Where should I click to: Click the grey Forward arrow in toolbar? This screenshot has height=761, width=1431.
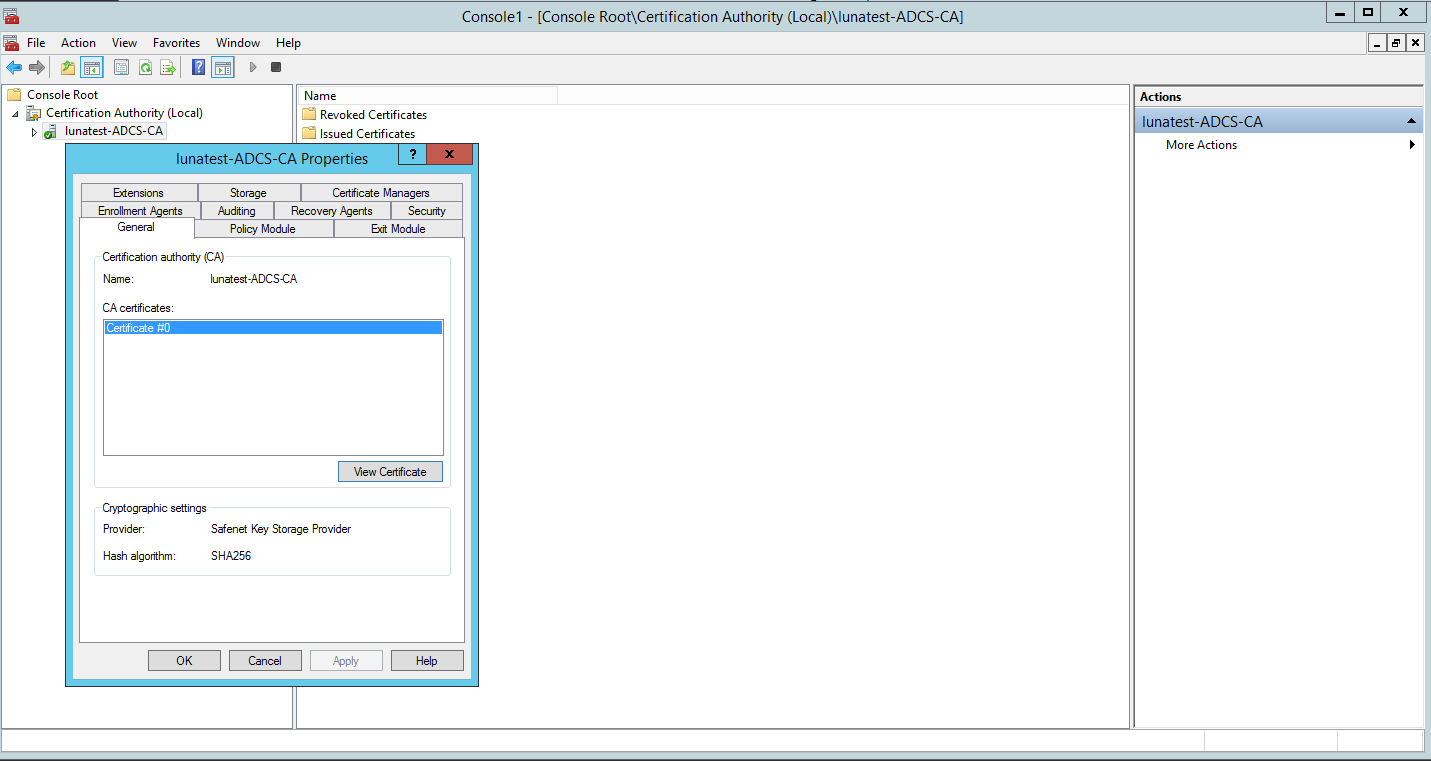pyautogui.click(x=37, y=67)
